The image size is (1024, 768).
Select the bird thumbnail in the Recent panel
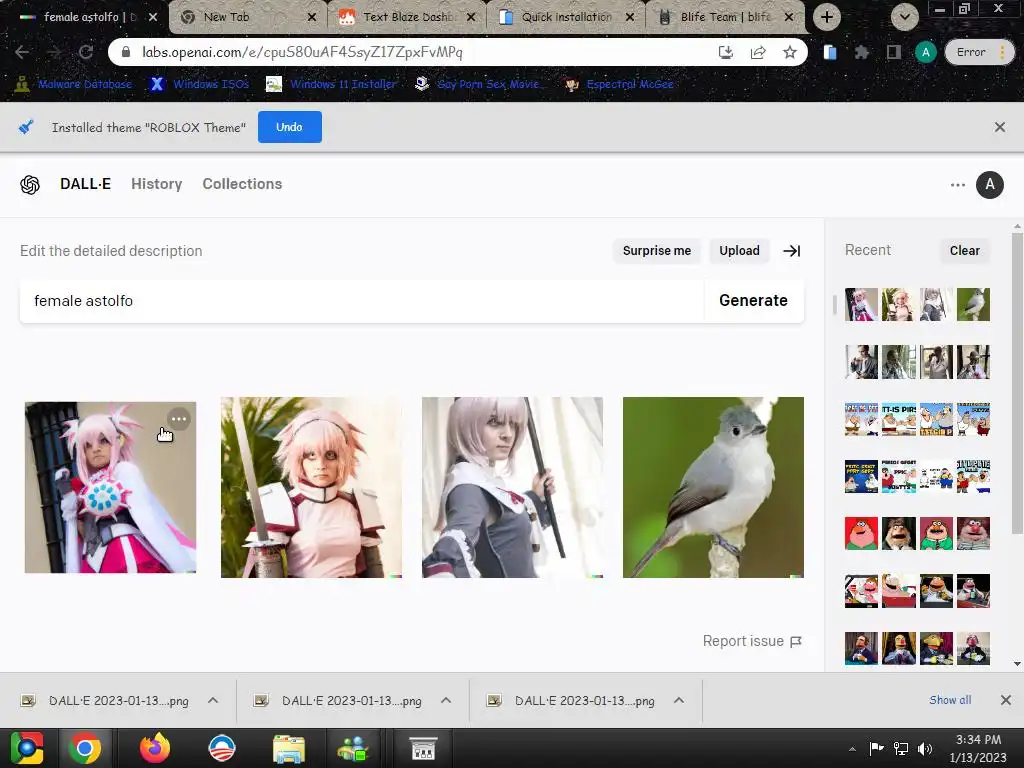pyautogui.click(x=973, y=304)
